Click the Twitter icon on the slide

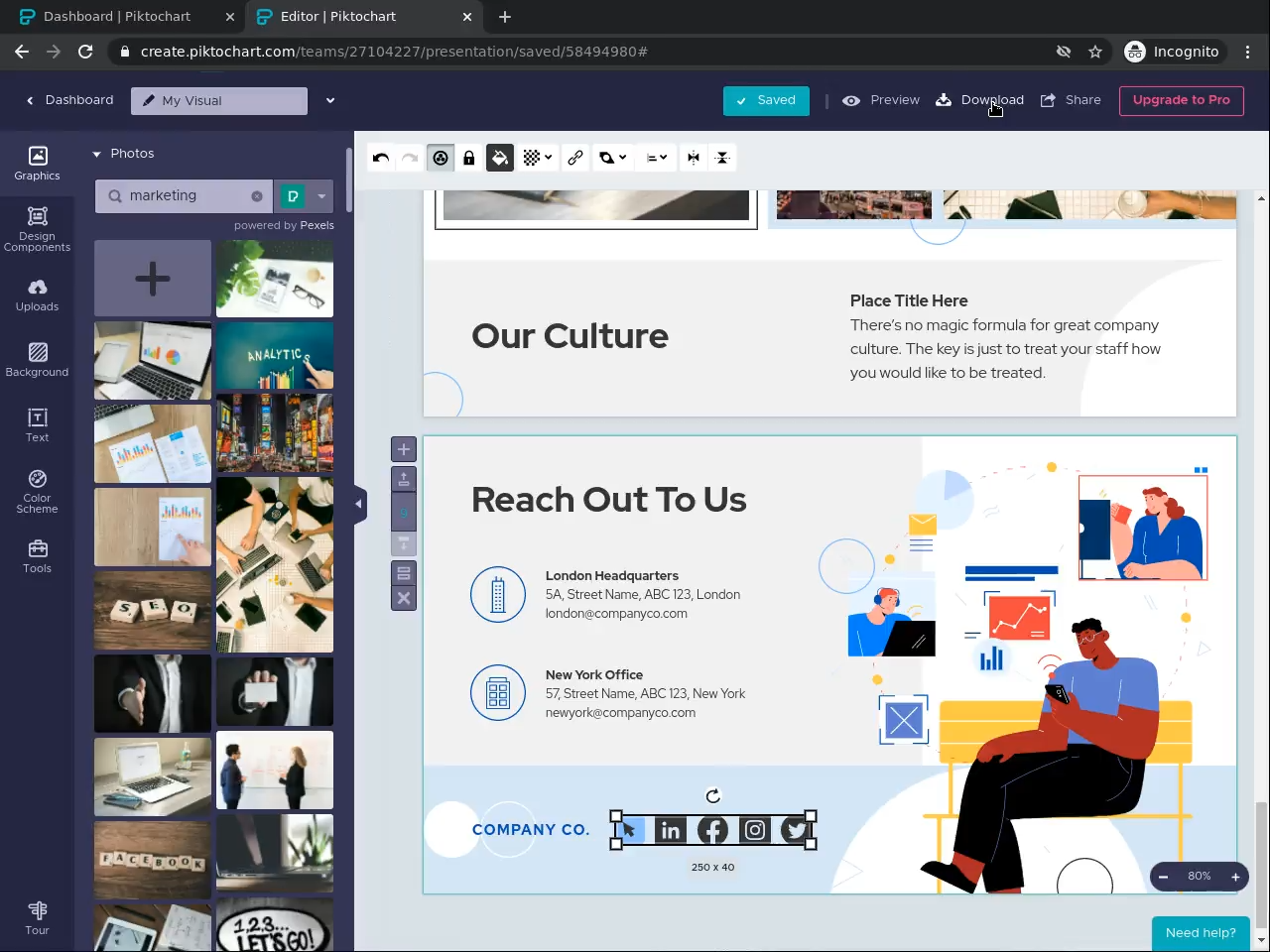[796, 830]
